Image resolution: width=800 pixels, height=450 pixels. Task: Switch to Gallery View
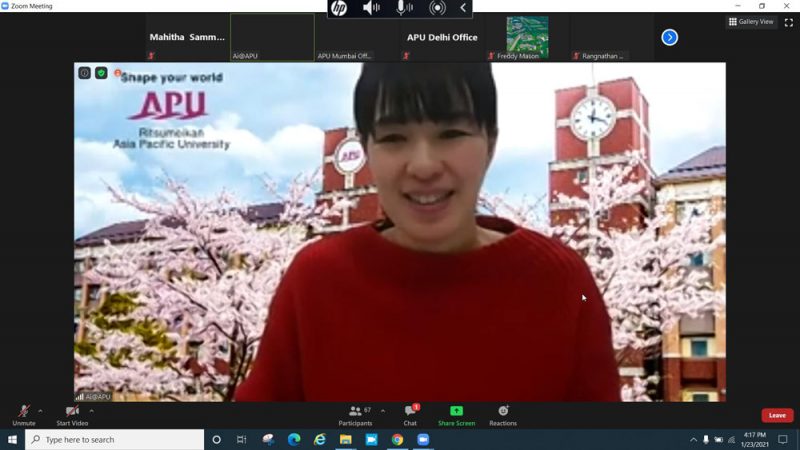coord(751,21)
